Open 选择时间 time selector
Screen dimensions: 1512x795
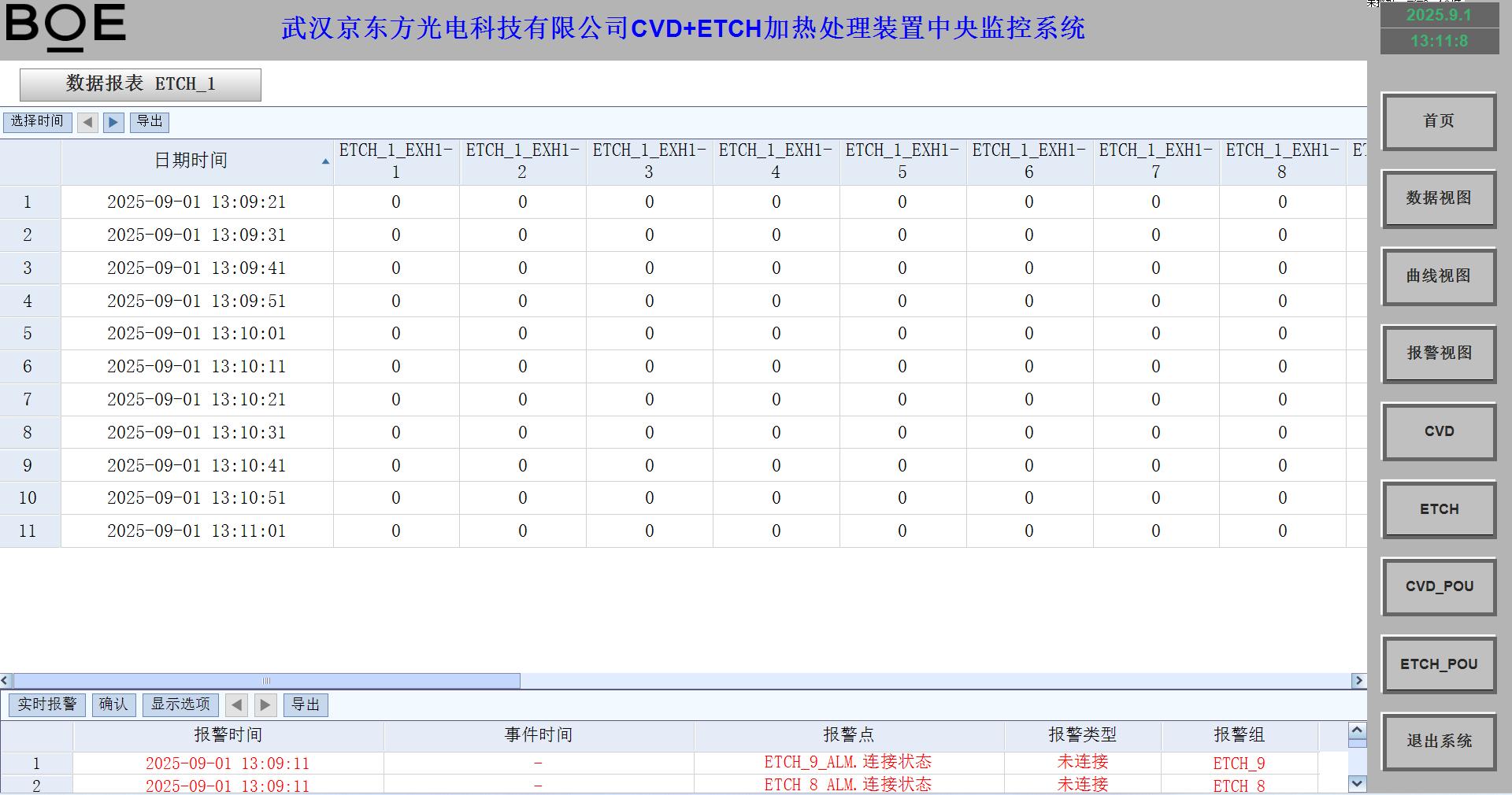37,122
